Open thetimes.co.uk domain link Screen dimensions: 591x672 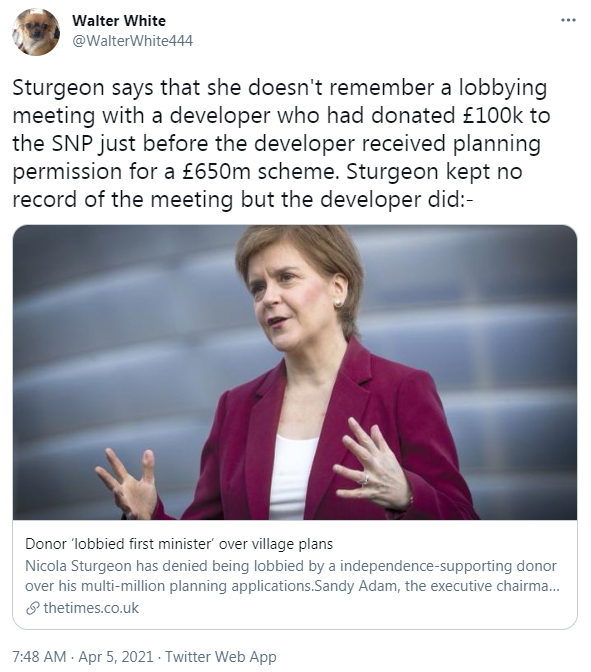[91, 608]
